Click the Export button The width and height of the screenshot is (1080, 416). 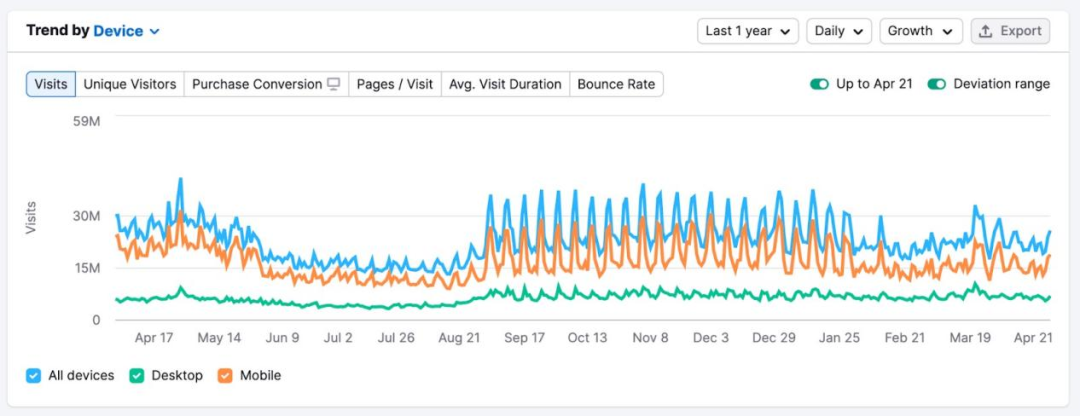pyautogui.click(x=1010, y=31)
